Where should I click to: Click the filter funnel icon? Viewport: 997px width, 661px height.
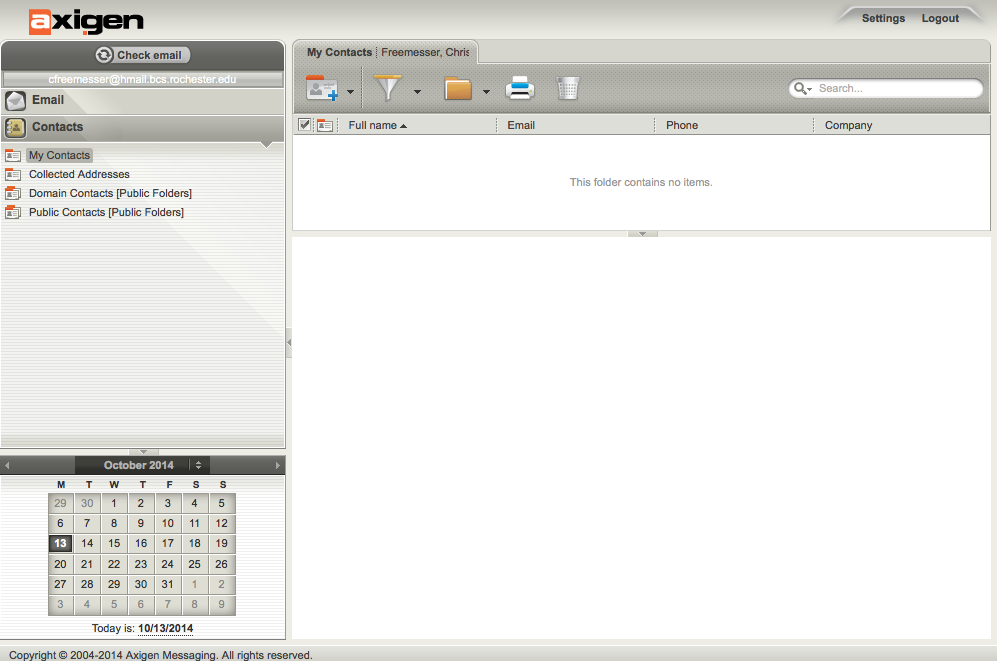388,89
